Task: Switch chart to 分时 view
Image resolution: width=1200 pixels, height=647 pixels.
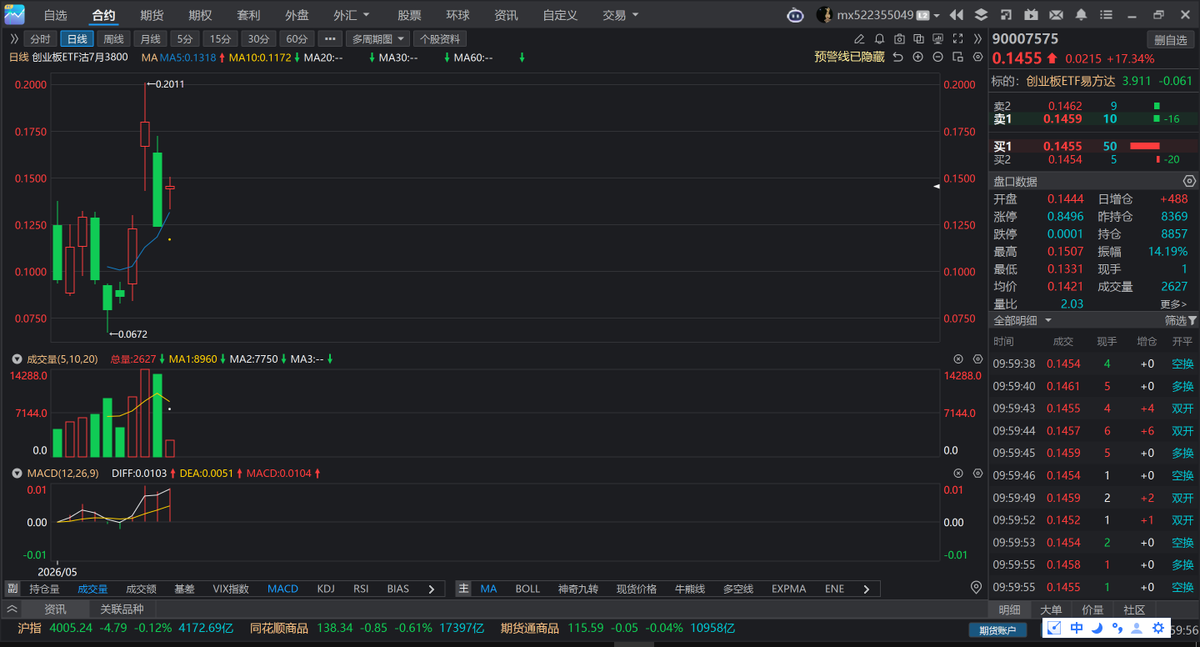Action: (40, 39)
